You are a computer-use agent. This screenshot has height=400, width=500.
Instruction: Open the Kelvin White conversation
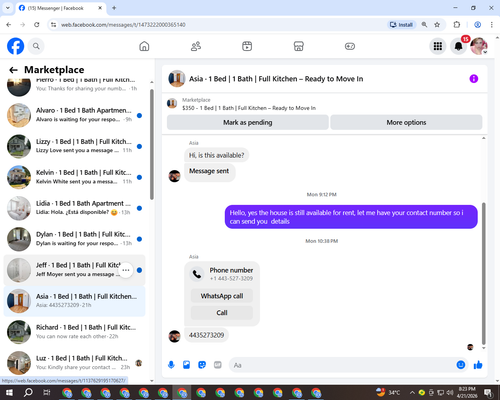pos(74,177)
